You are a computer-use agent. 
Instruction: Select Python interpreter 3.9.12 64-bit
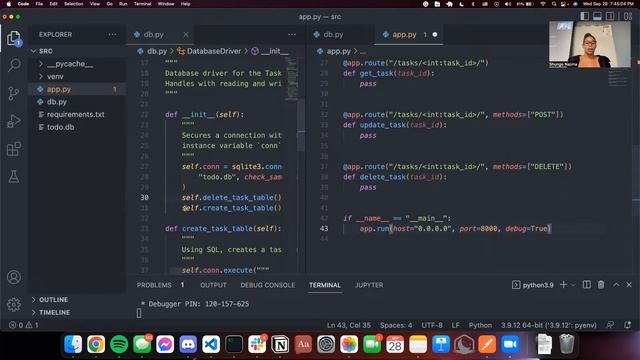coord(549,325)
